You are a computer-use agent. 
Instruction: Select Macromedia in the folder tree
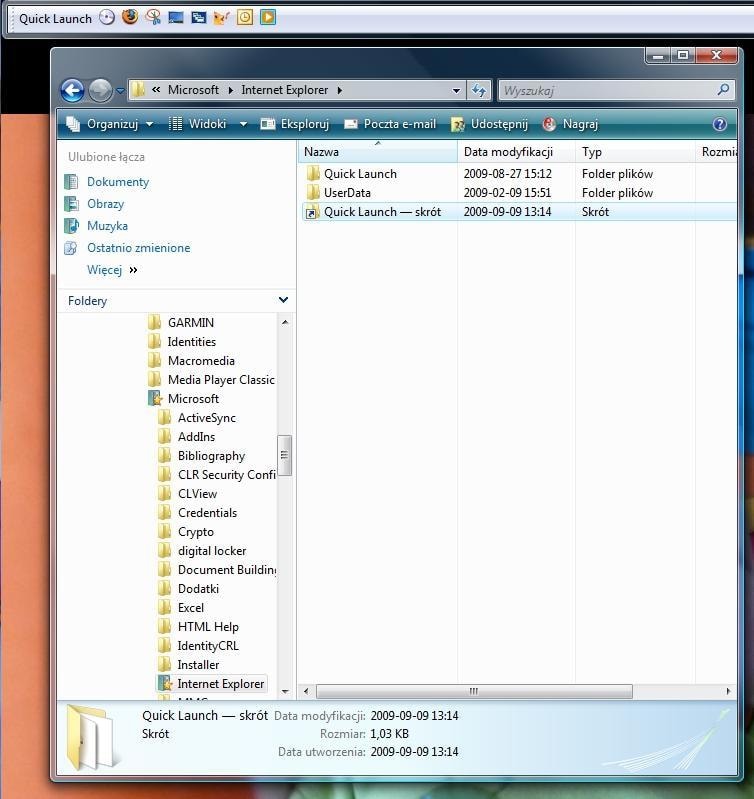(201, 360)
